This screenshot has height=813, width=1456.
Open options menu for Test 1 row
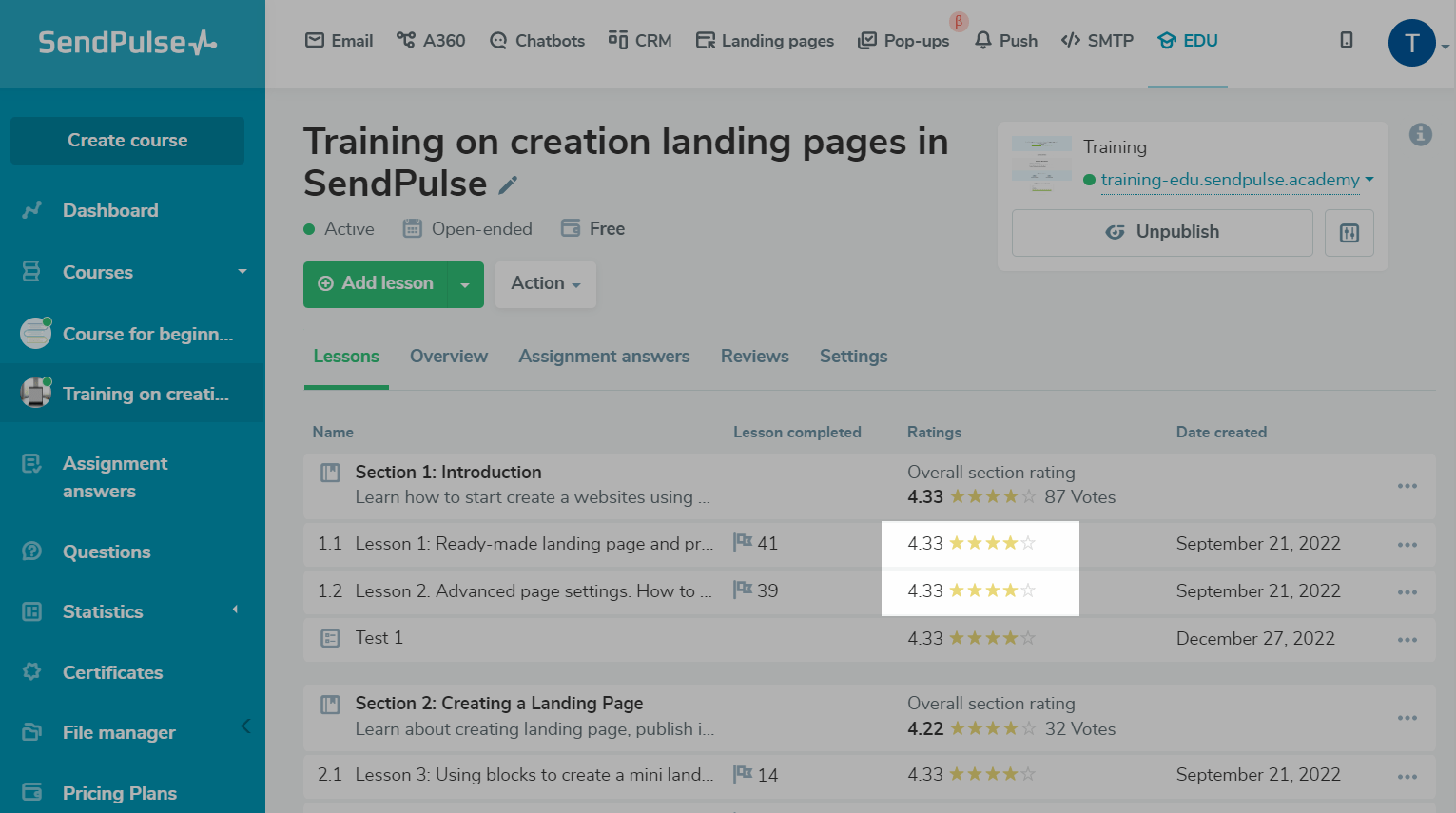(1407, 640)
